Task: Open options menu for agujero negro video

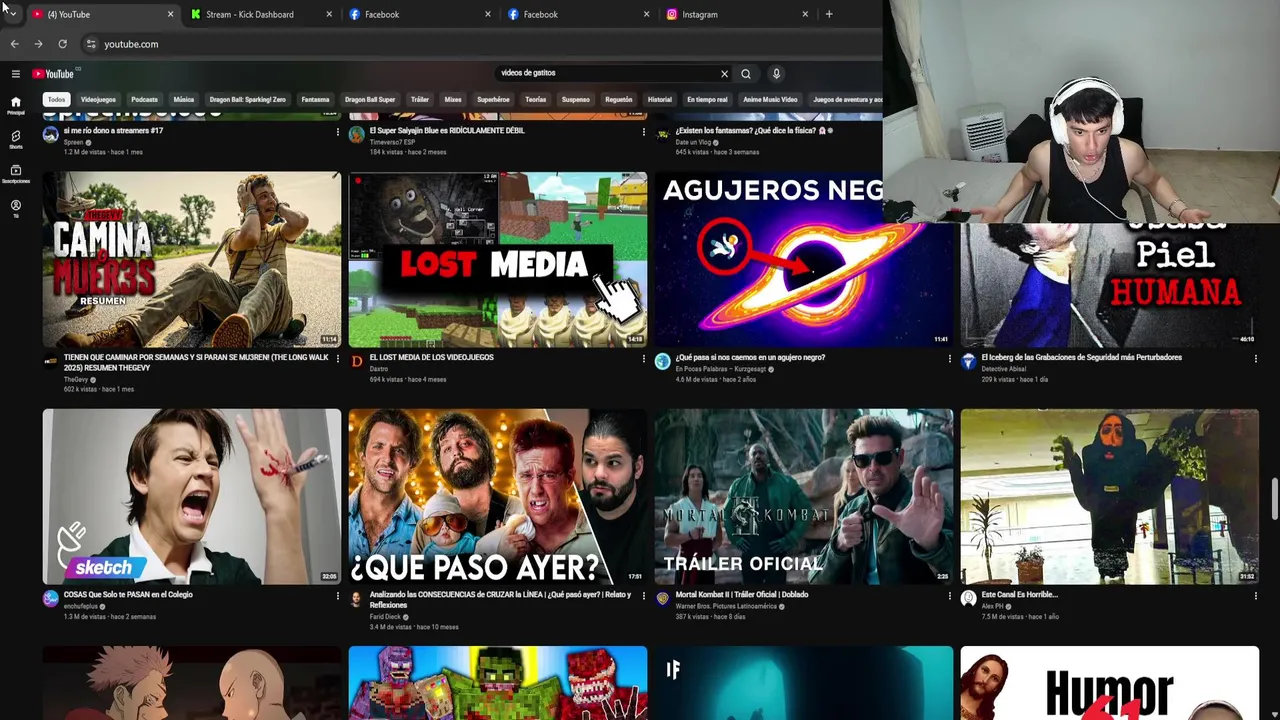Action: coord(949,359)
